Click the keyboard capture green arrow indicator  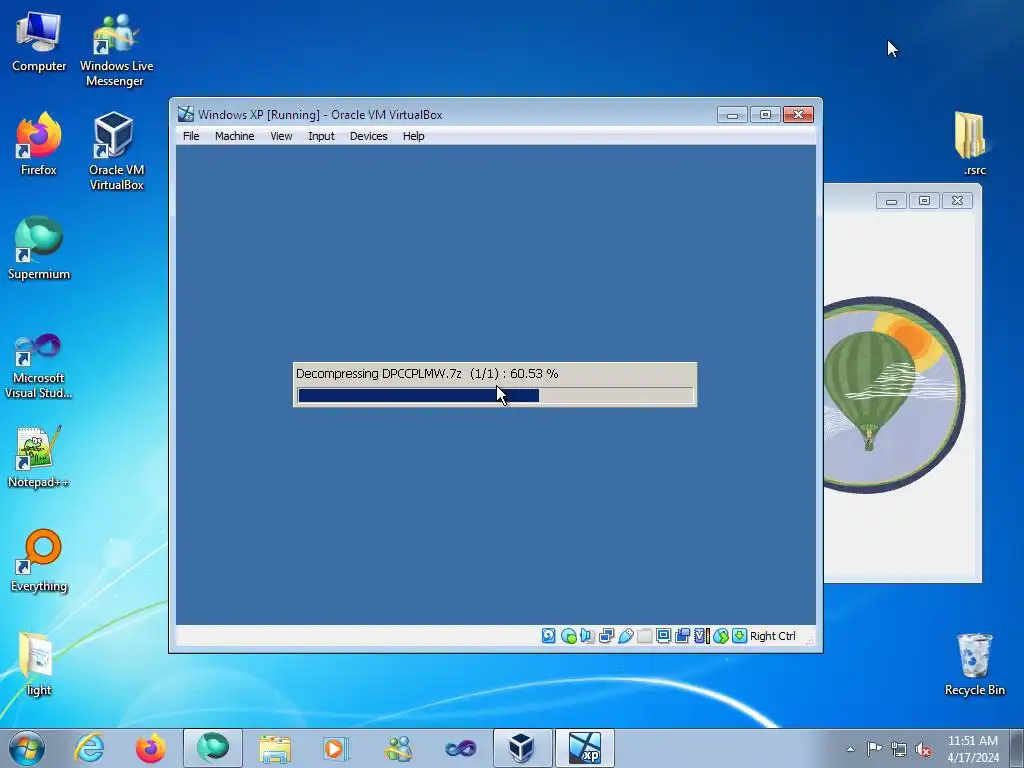pos(739,635)
